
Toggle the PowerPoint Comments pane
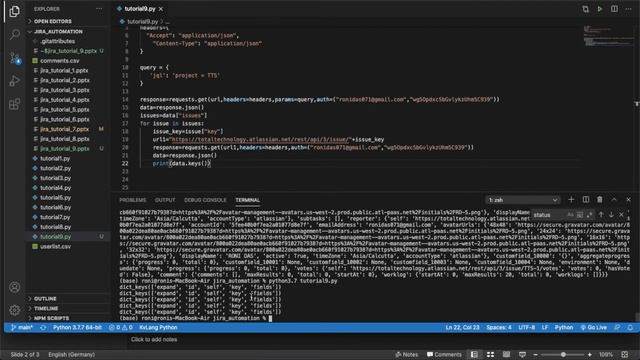tap(444, 355)
